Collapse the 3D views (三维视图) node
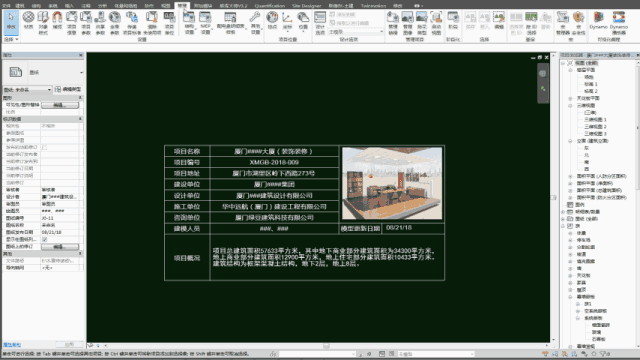This screenshot has width=640, height=360. [x=571, y=105]
